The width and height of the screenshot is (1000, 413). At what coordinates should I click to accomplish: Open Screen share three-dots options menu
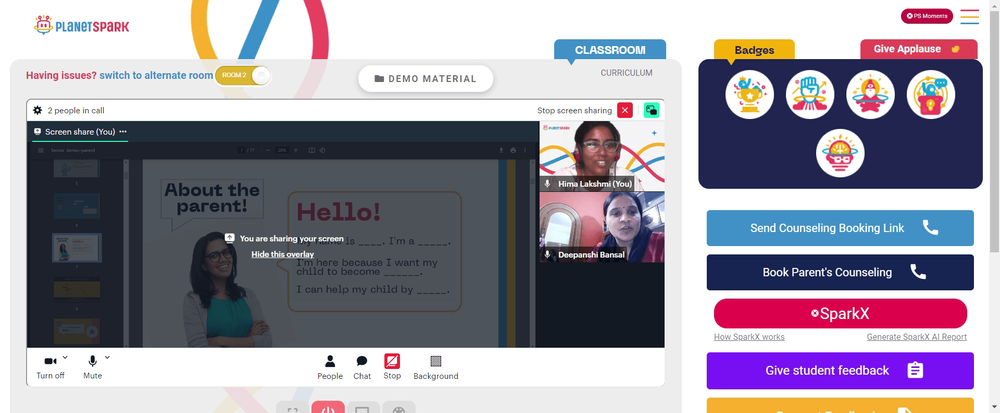(x=123, y=132)
